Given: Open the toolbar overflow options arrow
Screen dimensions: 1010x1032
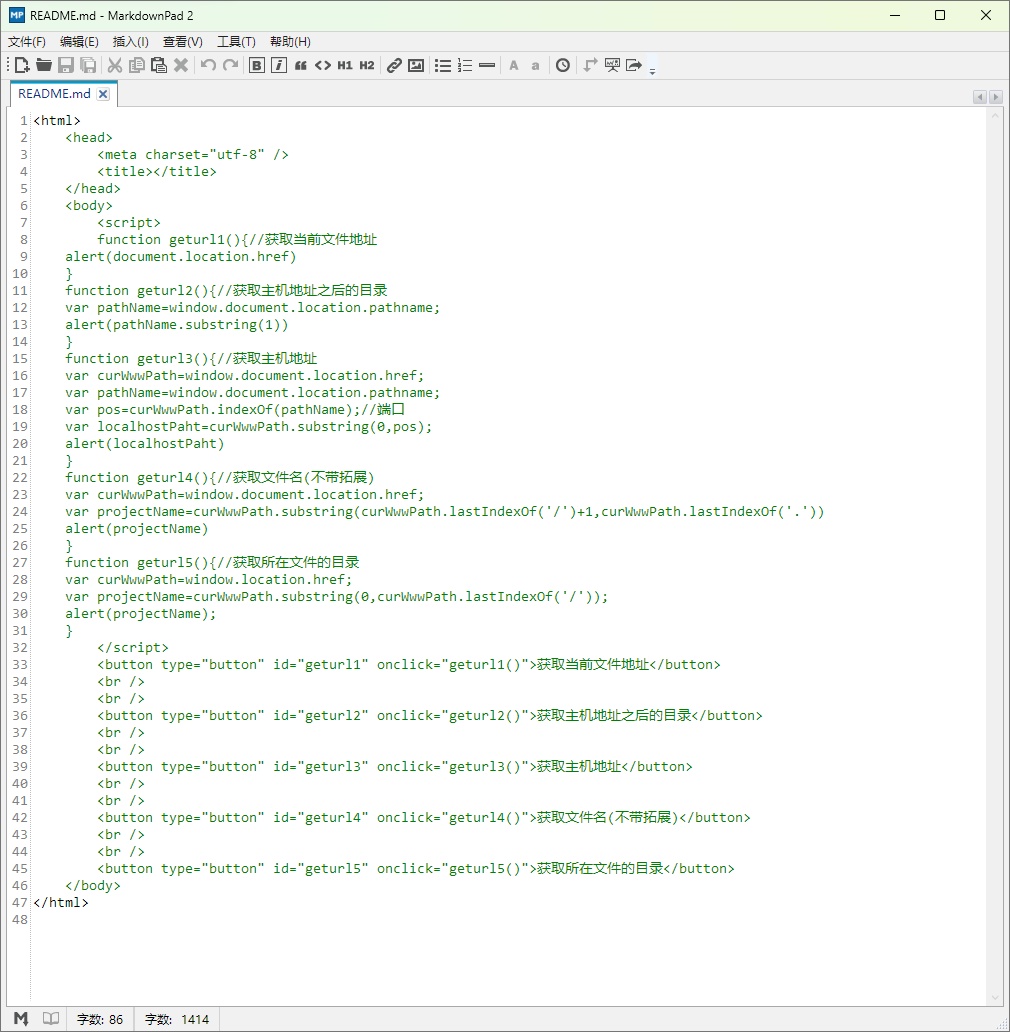Looking at the screenshot, I should pos(653,71).
